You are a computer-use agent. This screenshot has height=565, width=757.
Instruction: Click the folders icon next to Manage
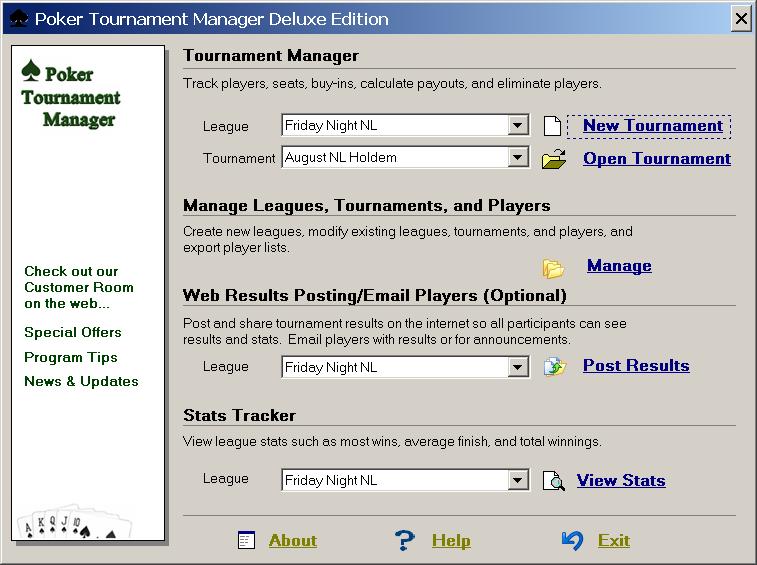pyautogui.click(x=553, y=268)
